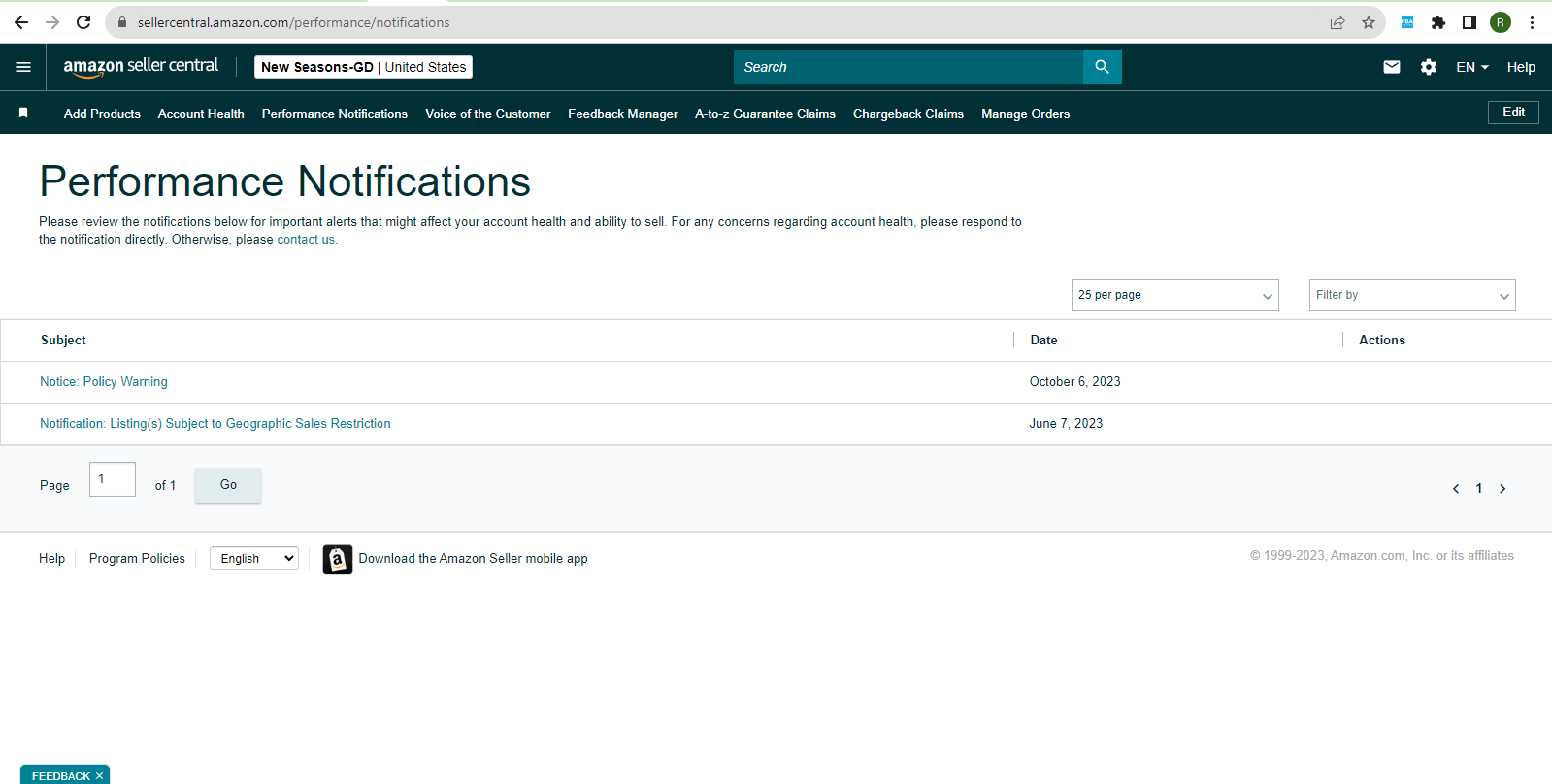Open the EN language dropdown
Viewport: 1552px width, 784px height.
coord(1472,67)
